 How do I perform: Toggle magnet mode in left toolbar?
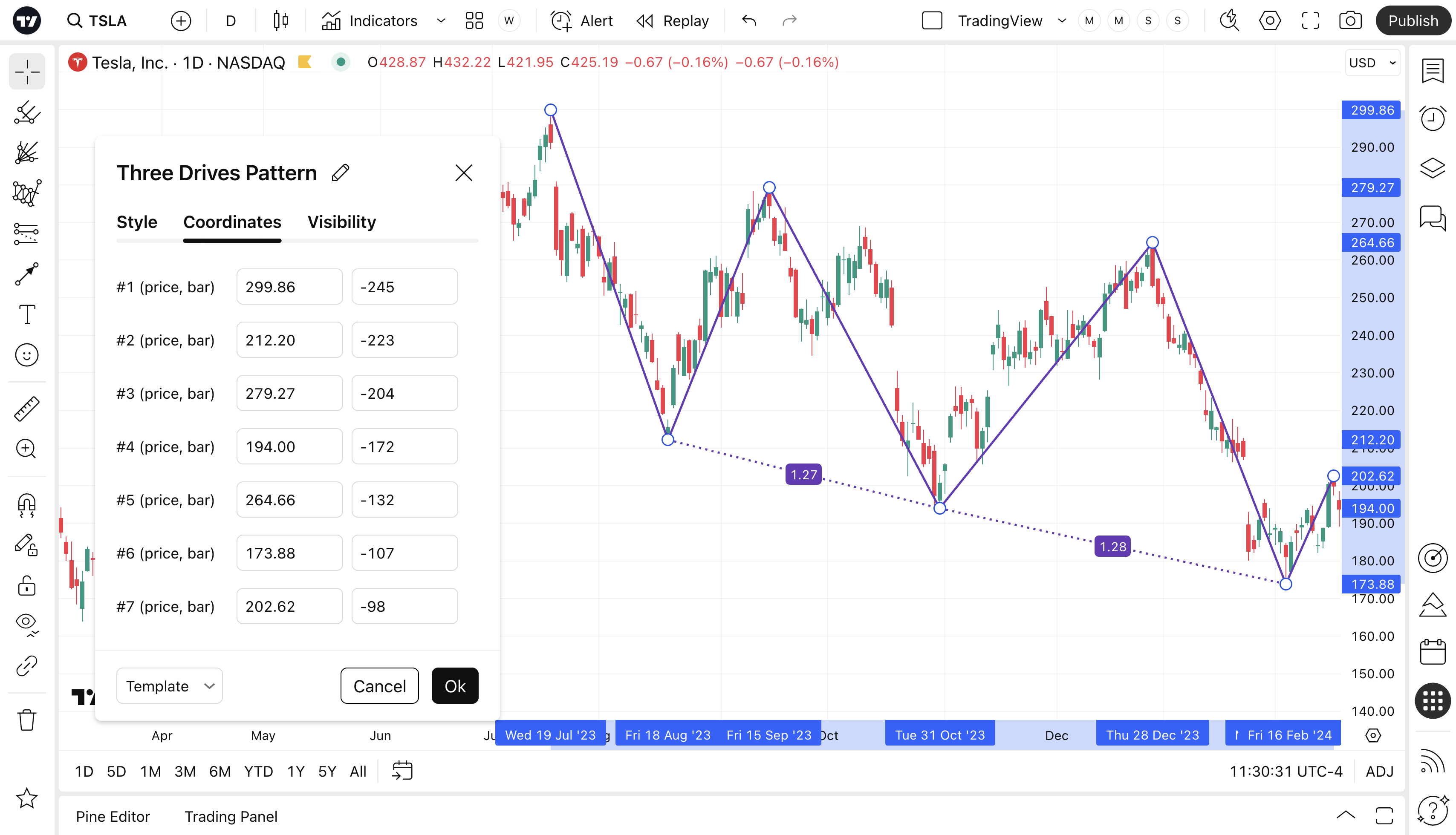[x=26, y=505]
